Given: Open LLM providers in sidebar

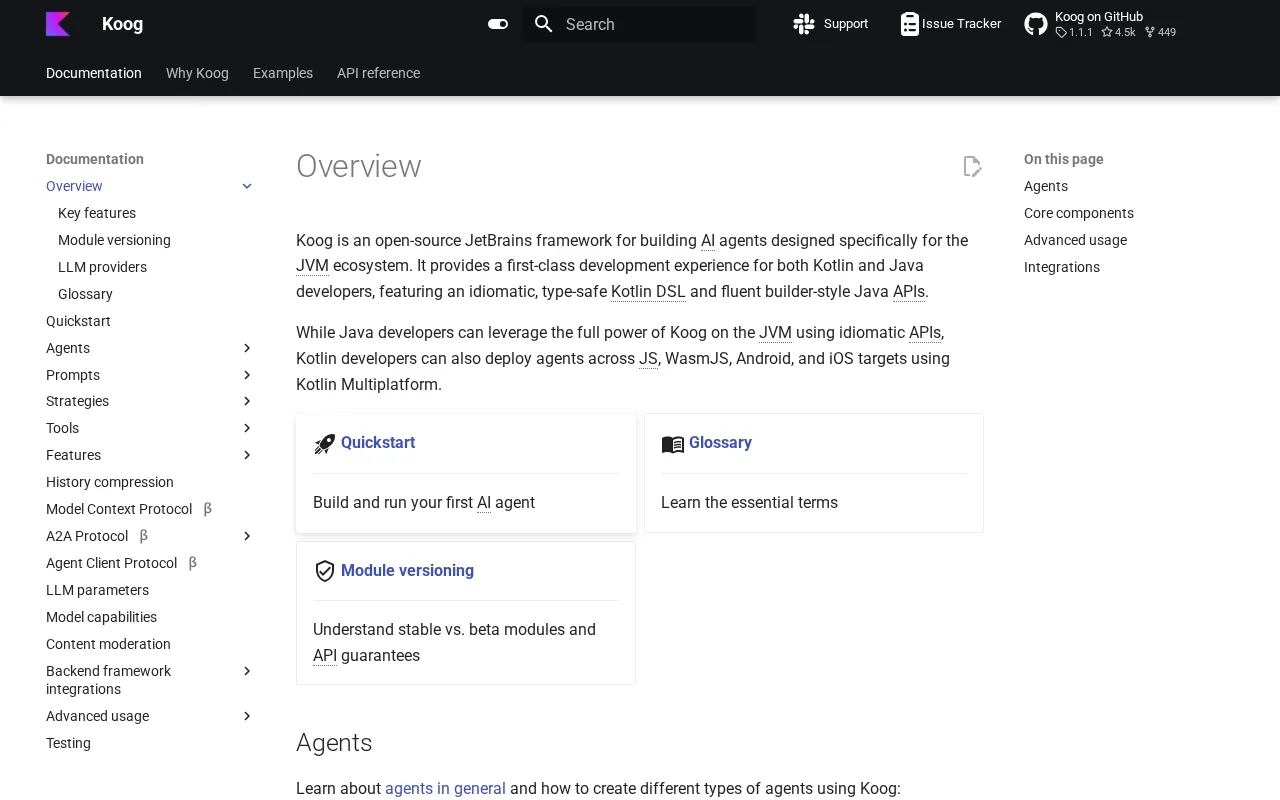Looking at the screenshot, I should (x=102, y=267).
